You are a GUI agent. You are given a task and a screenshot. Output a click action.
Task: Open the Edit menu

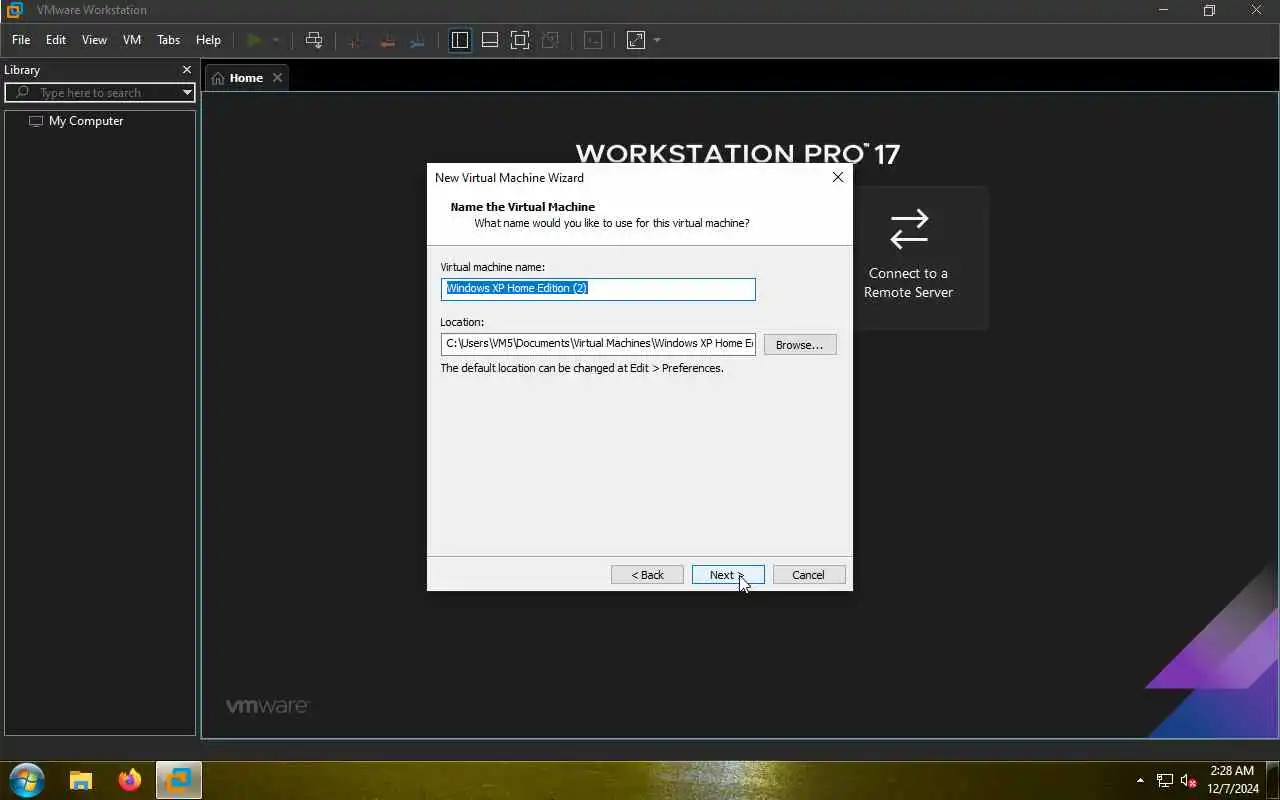pos(56,40)
